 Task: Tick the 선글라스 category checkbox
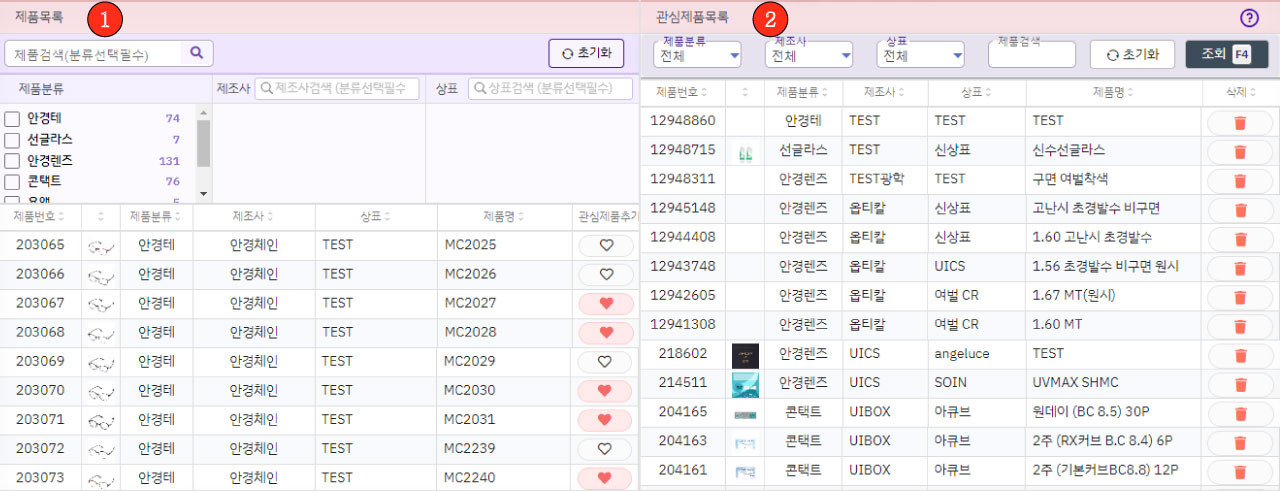[13, 140]
